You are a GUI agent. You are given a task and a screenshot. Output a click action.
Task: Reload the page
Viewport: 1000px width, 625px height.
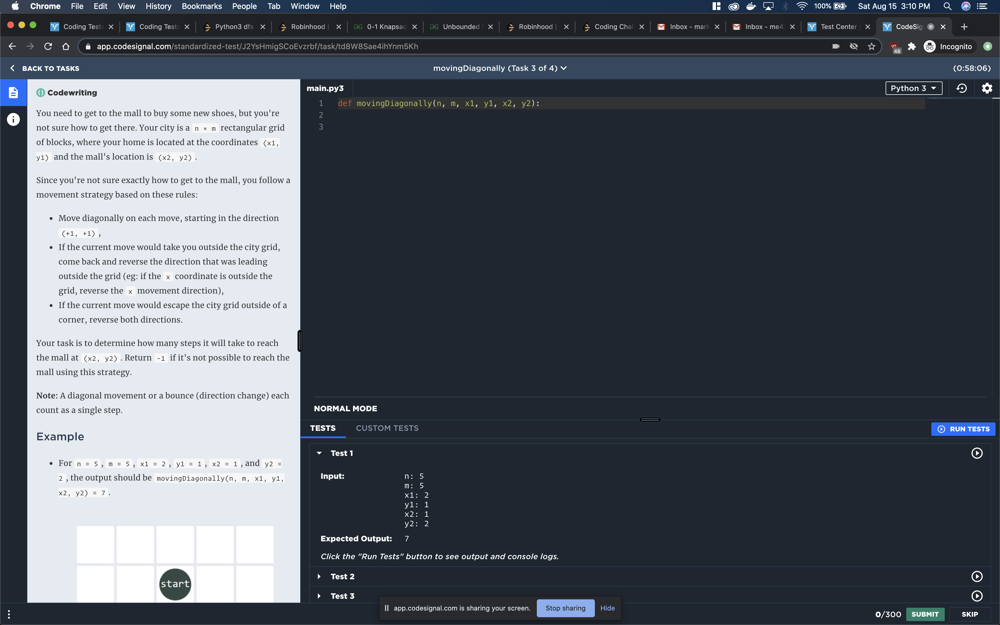click(48, 46)
